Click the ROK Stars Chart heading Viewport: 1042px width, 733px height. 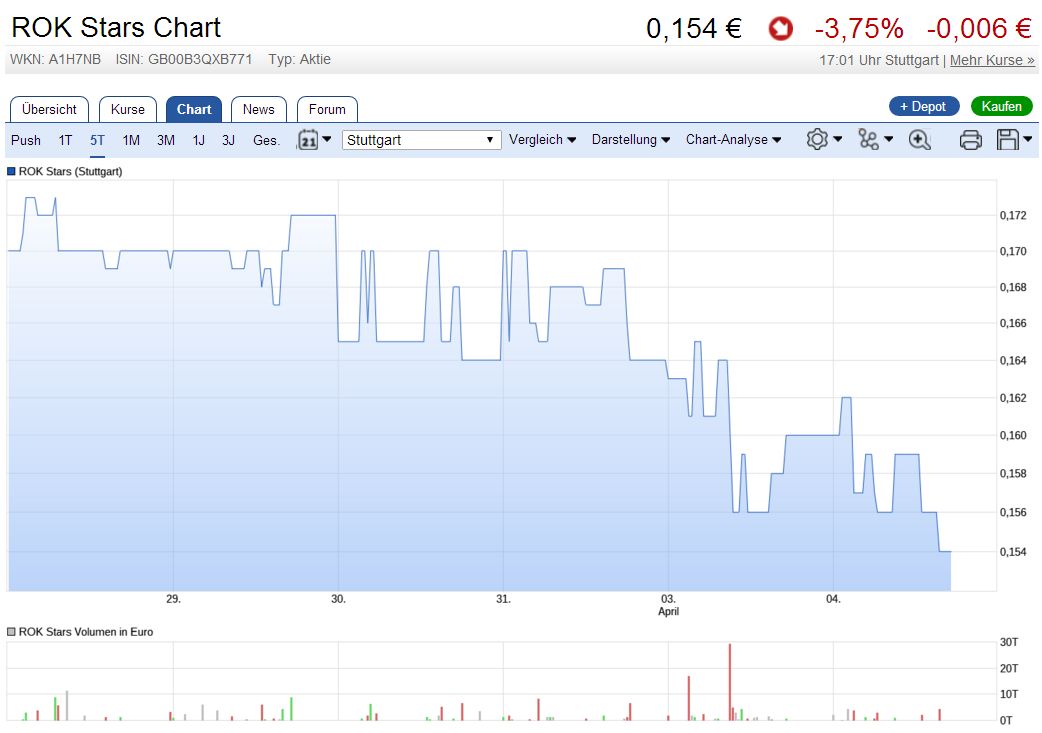116,28
